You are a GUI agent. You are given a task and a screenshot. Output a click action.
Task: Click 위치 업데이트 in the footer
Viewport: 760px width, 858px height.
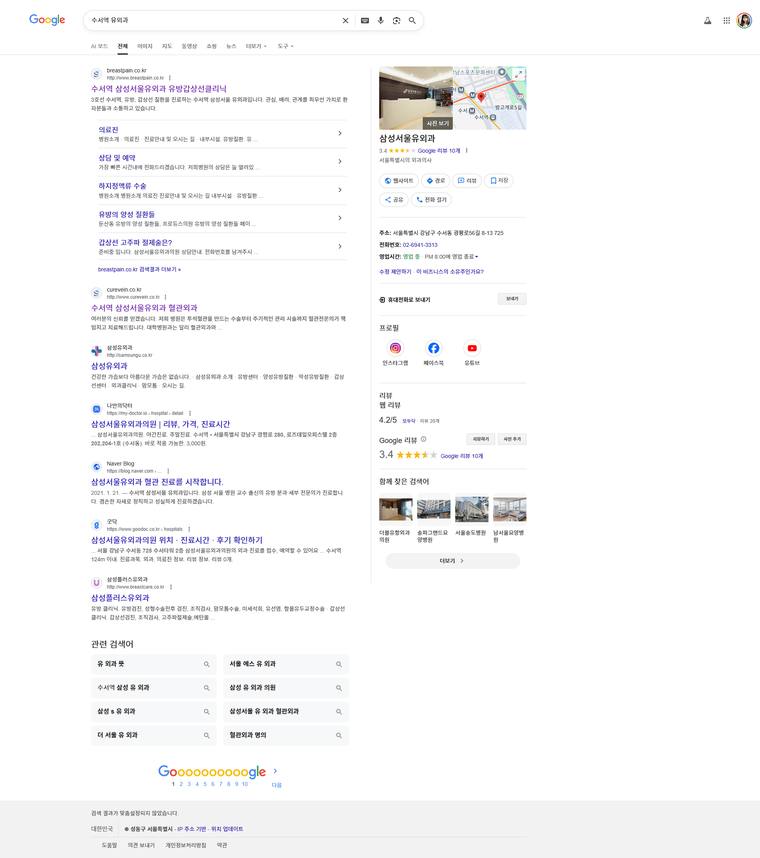tap(227, 829)
